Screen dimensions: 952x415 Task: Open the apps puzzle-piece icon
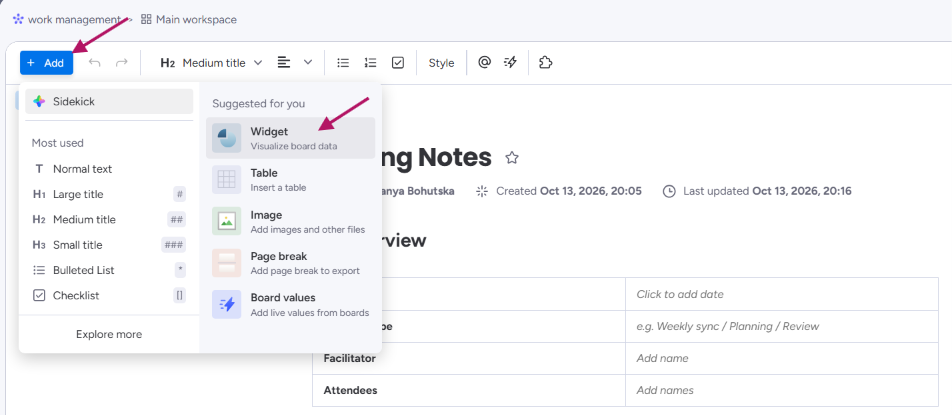pos(545,62)
